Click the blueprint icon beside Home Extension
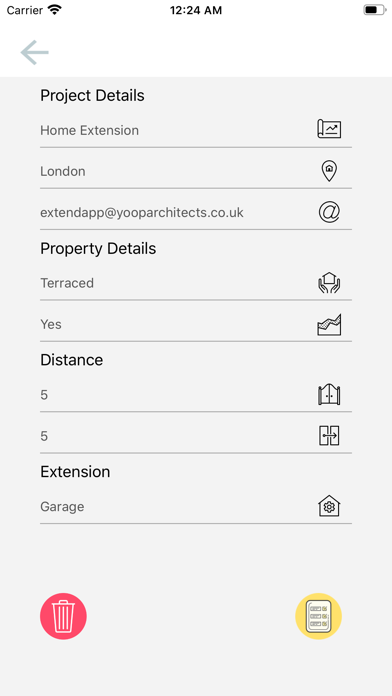The height and width of the screenshot is (696, 392). pos(329,129)
